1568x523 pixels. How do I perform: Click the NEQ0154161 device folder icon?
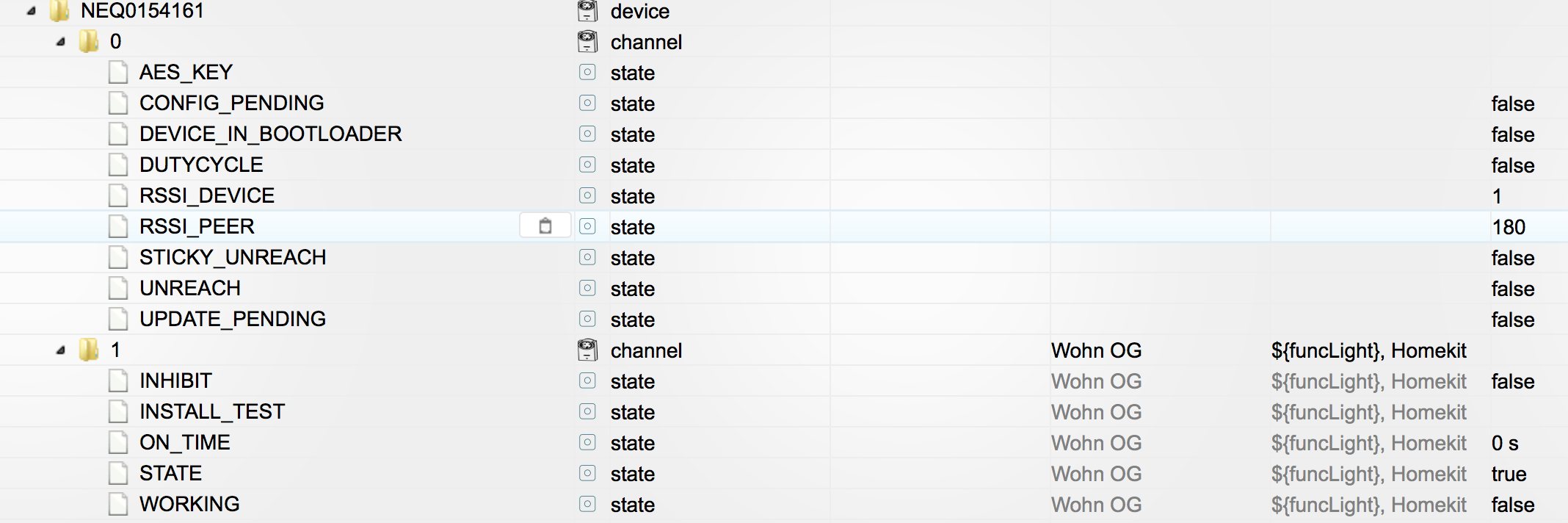tap(59, 11)
